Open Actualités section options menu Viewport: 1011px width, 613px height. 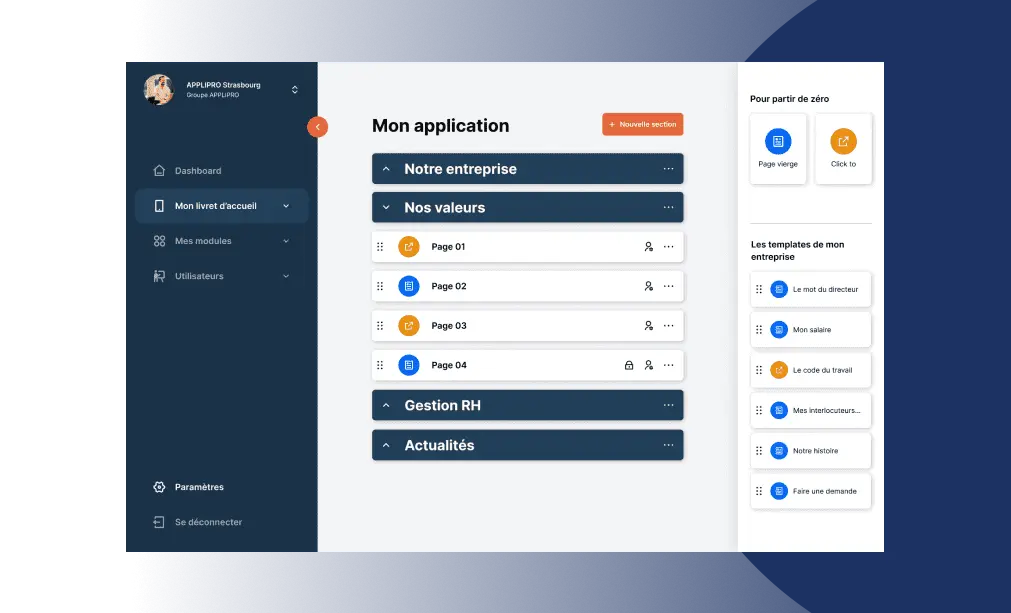[669, 445]
